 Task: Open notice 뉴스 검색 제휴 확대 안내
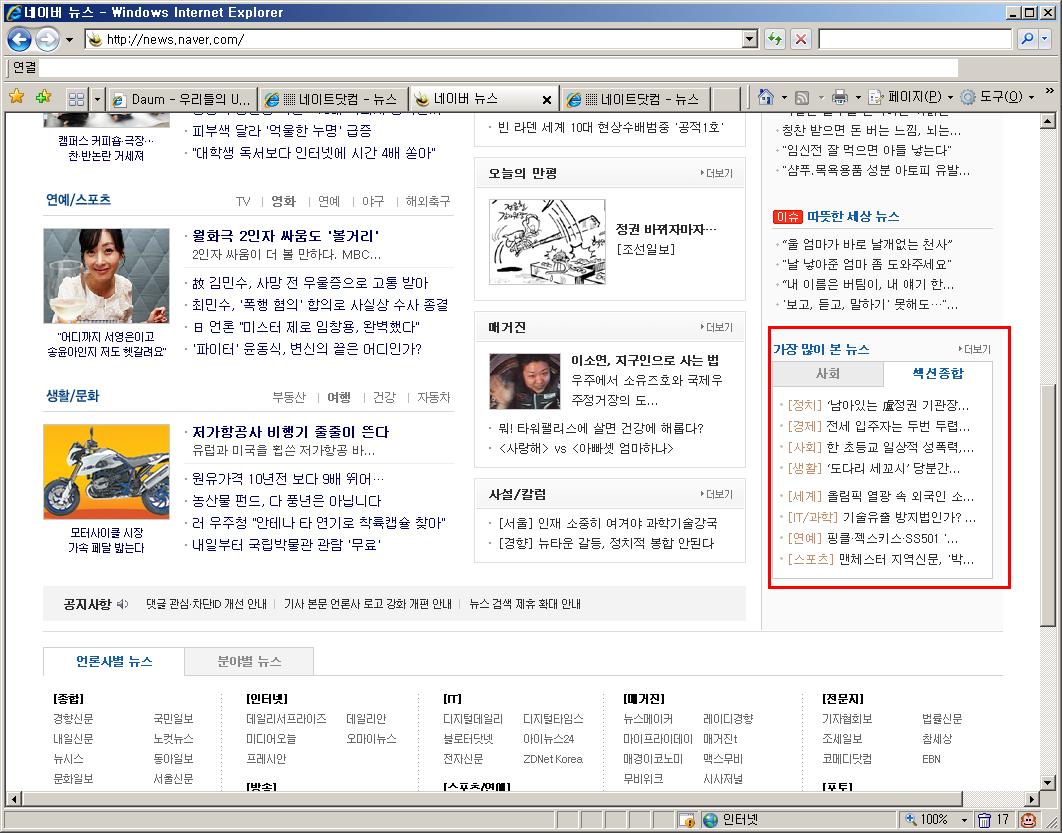[x=525, y=604]
